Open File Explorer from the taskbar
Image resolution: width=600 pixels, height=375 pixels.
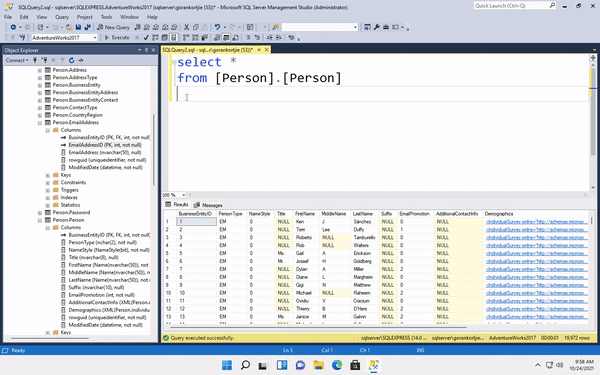pos(318,365)
